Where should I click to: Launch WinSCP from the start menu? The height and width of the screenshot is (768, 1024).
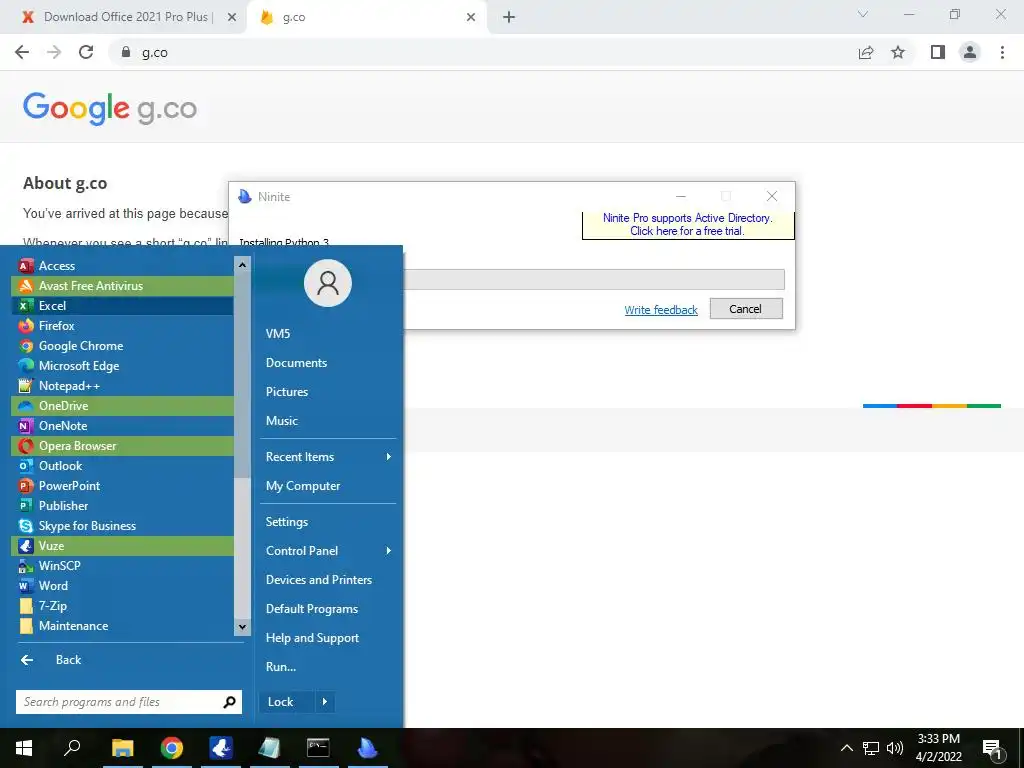tap(122, 566)
